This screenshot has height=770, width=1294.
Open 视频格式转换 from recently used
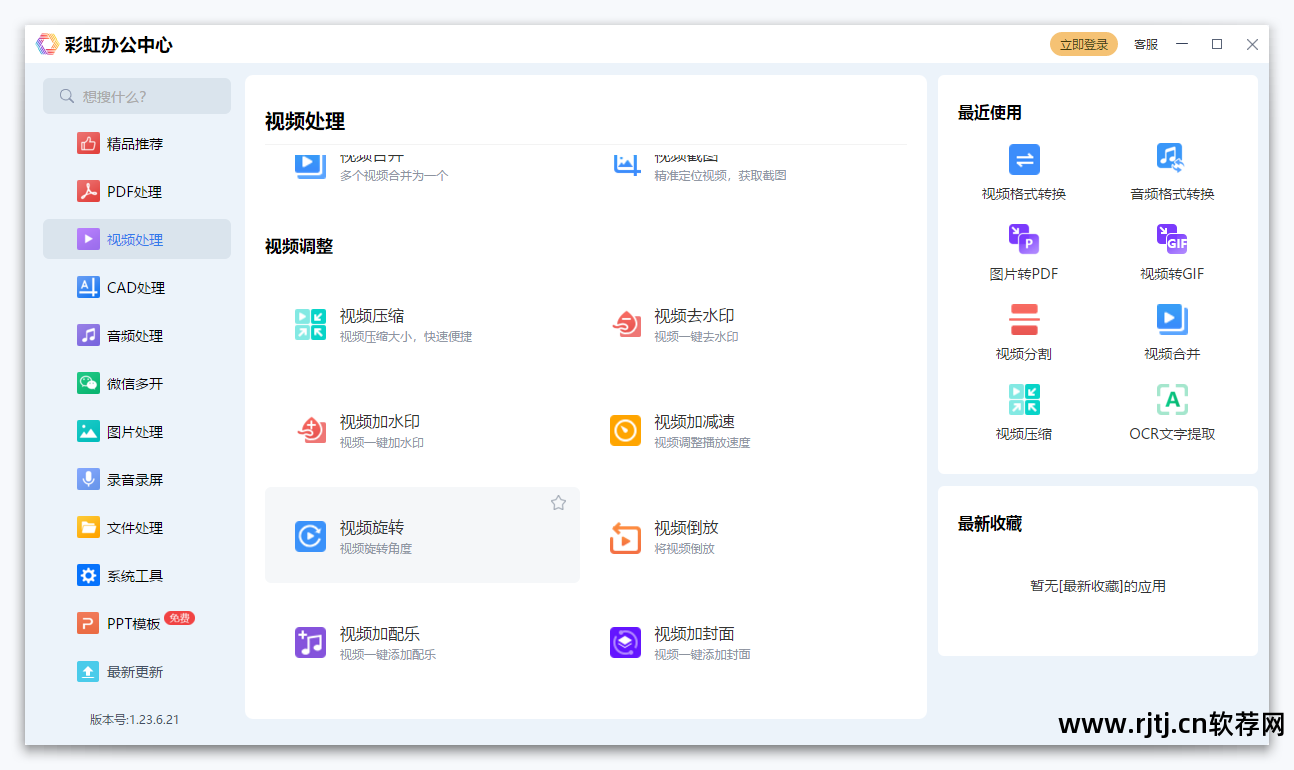click(x=1024, y=172)
